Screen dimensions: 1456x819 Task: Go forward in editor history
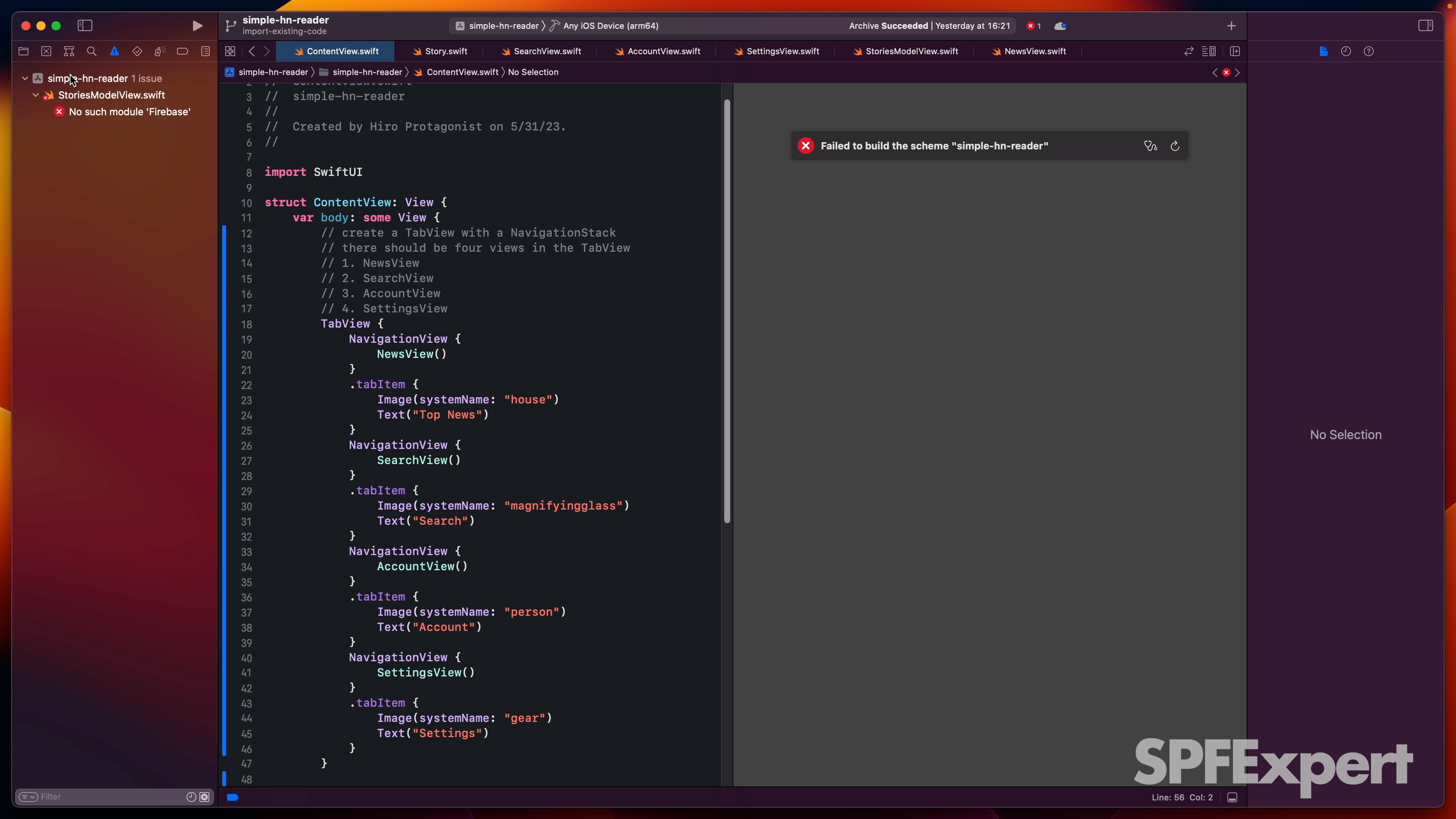click(x=267, y=52)
